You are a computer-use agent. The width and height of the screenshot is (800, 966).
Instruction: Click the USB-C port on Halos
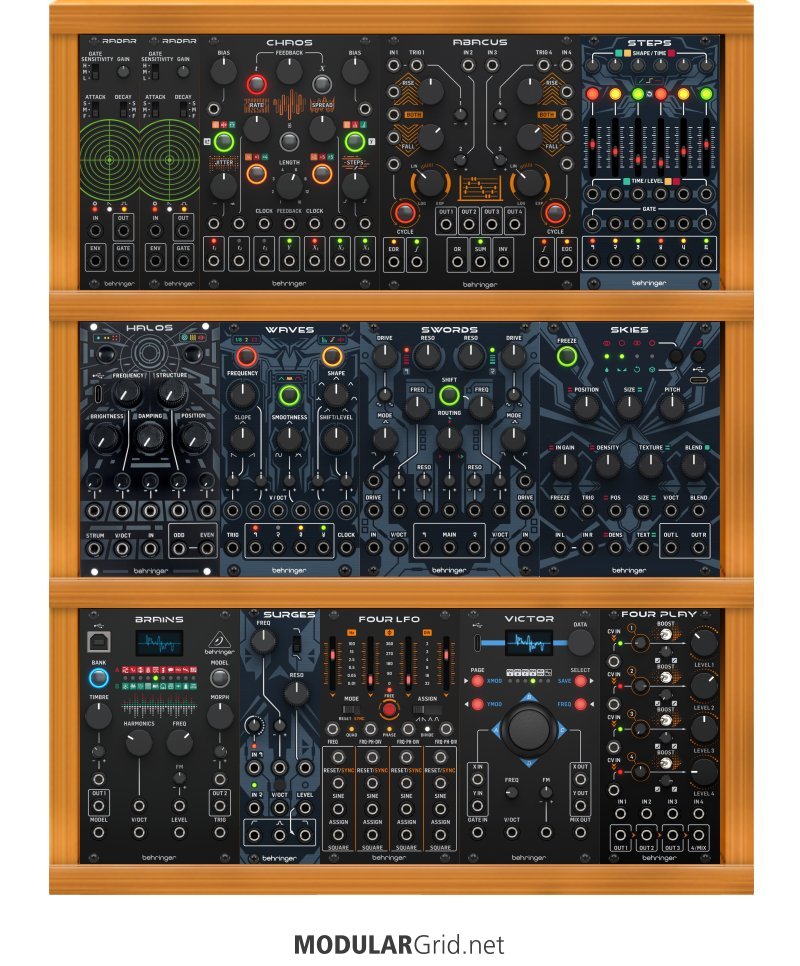point(99,394)
